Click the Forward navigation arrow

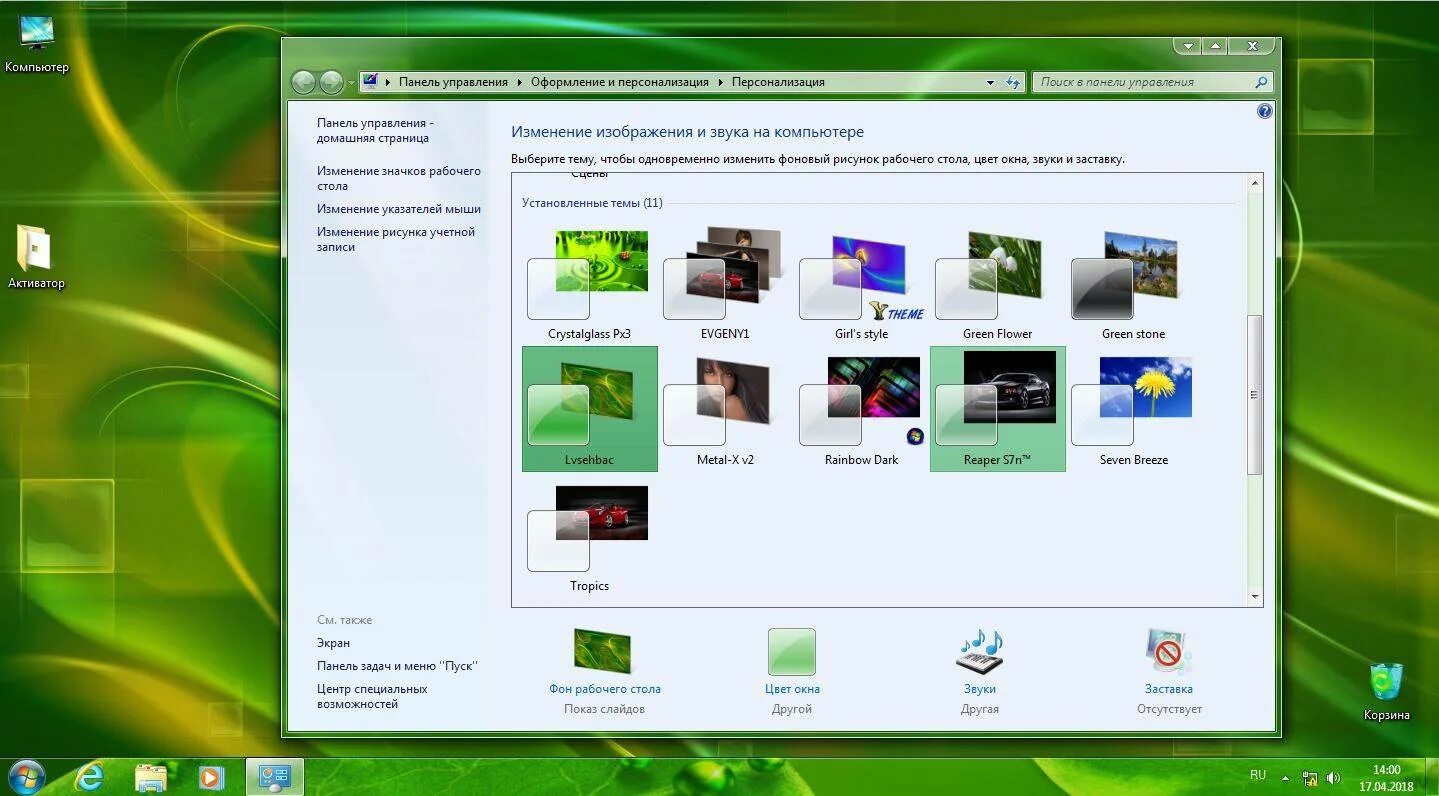331,82
